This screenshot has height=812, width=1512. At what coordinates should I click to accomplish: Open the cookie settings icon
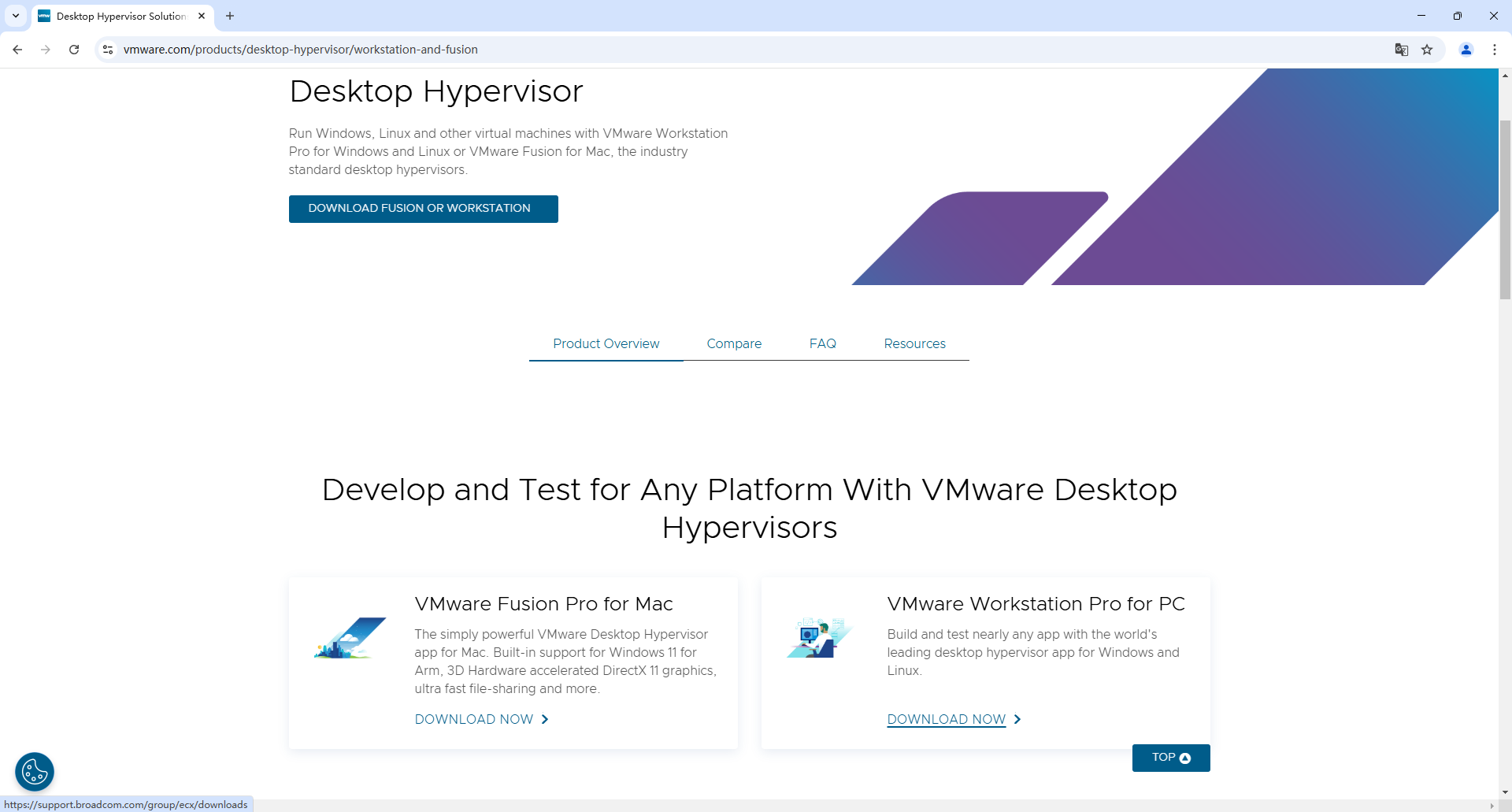(x=35, y=772)
